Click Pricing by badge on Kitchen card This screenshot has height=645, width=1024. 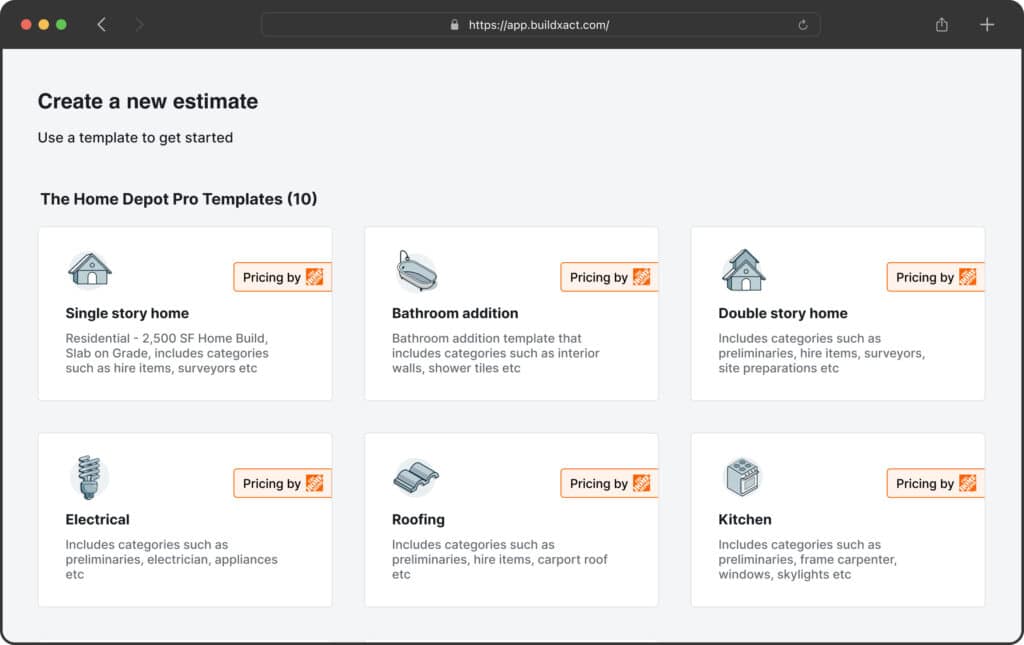point(935,484)
